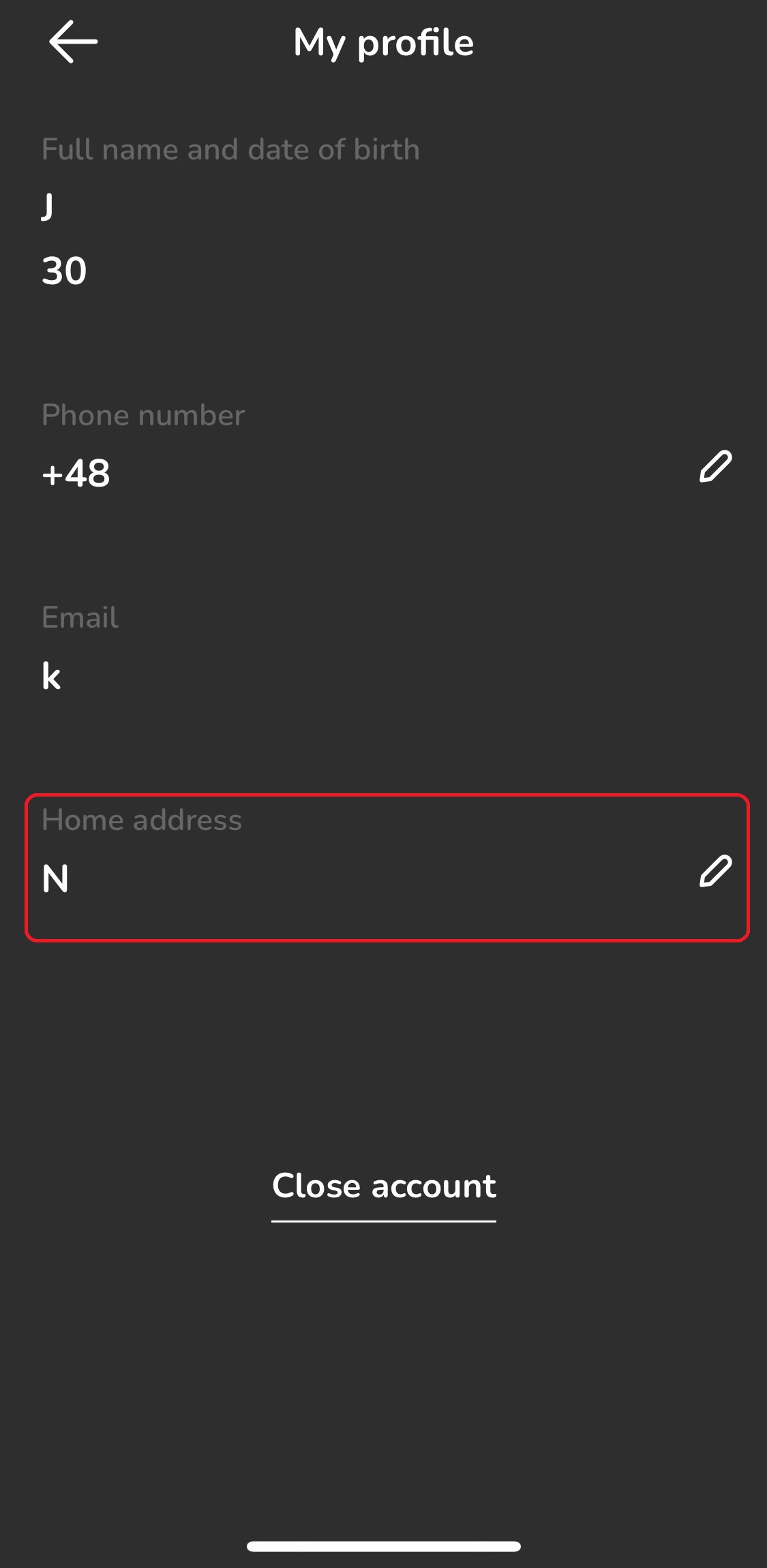
Task: Edit the phone number with pencil icon
Action: [x=715, y=467]
